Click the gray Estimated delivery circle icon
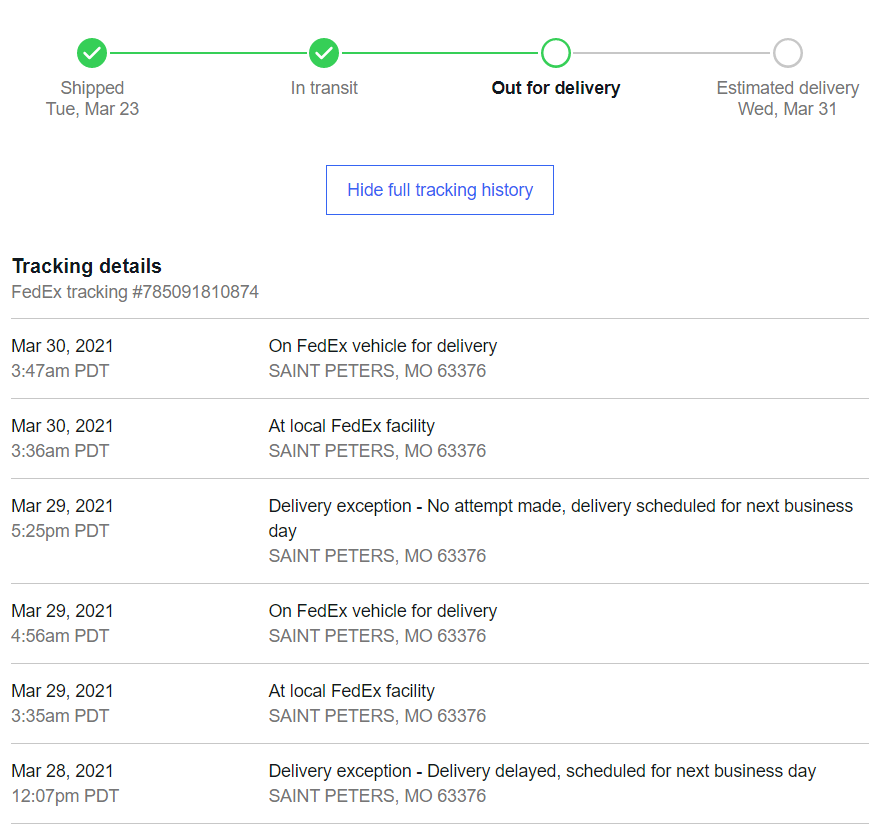 tap(787, 53)
